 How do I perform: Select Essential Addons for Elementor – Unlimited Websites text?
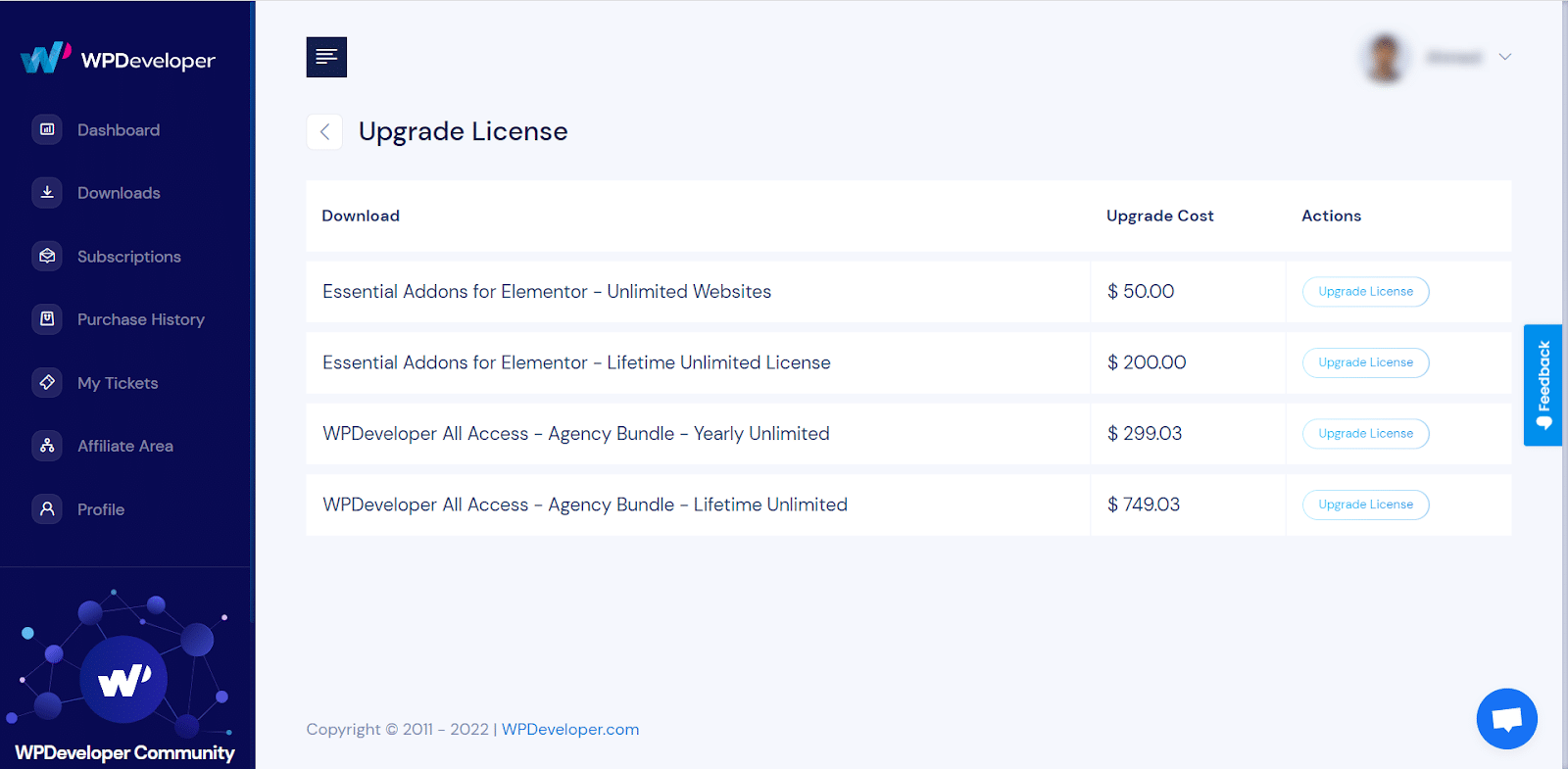point(547,292)
